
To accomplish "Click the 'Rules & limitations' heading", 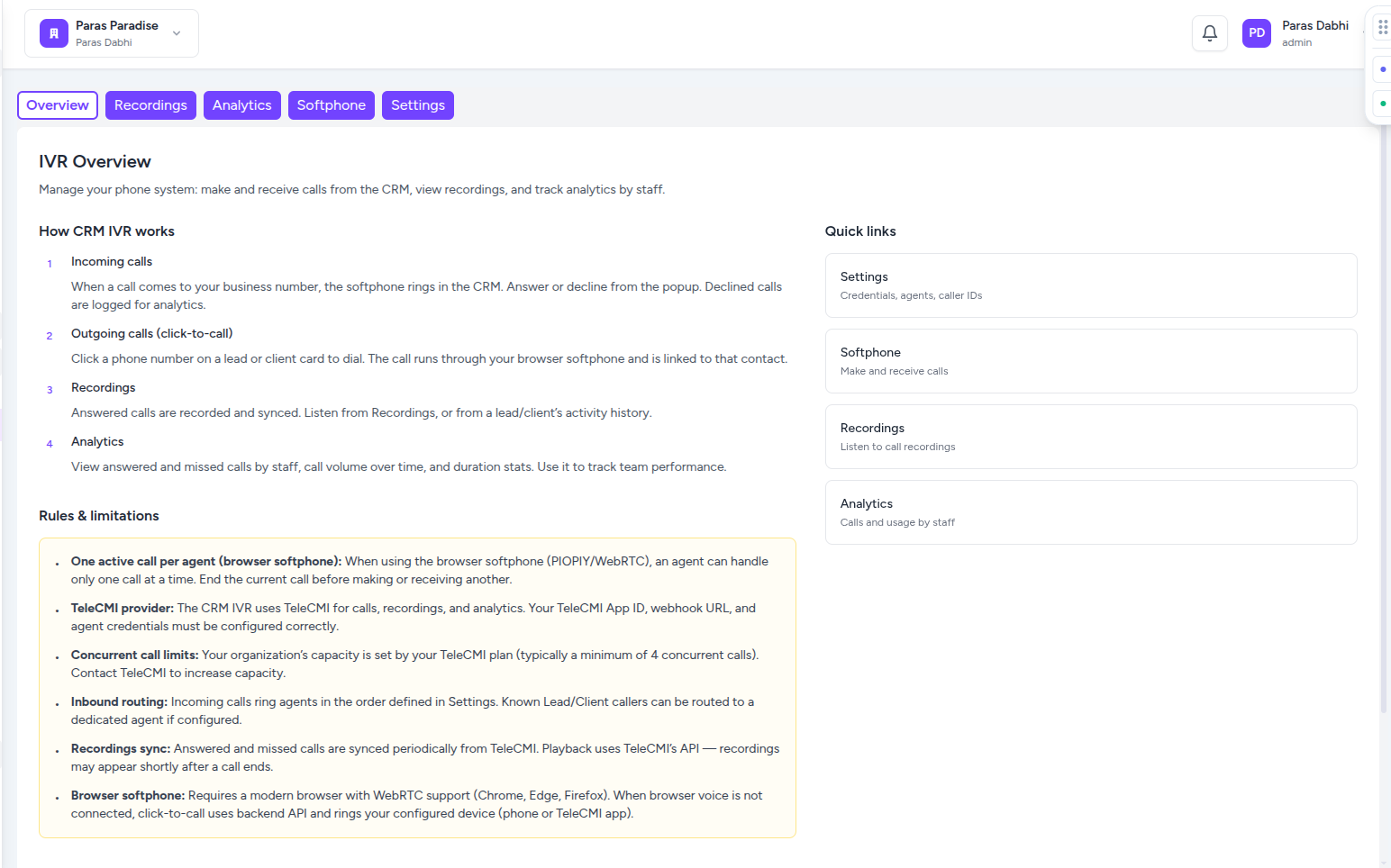I will (98, 516).
